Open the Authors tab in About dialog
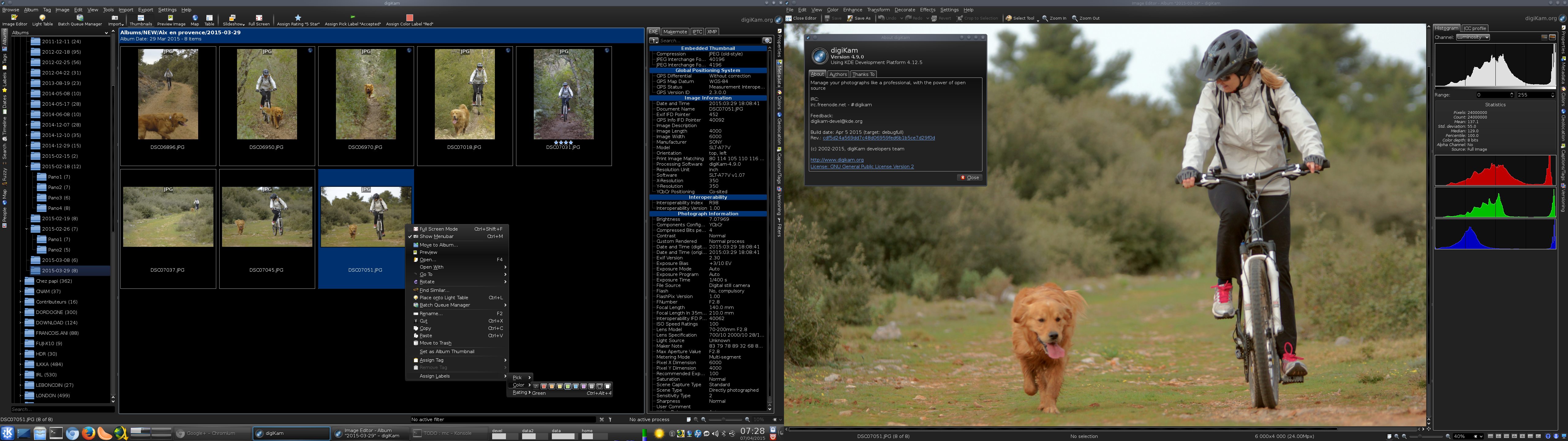The image size is (1568, 441). (838, 74)
